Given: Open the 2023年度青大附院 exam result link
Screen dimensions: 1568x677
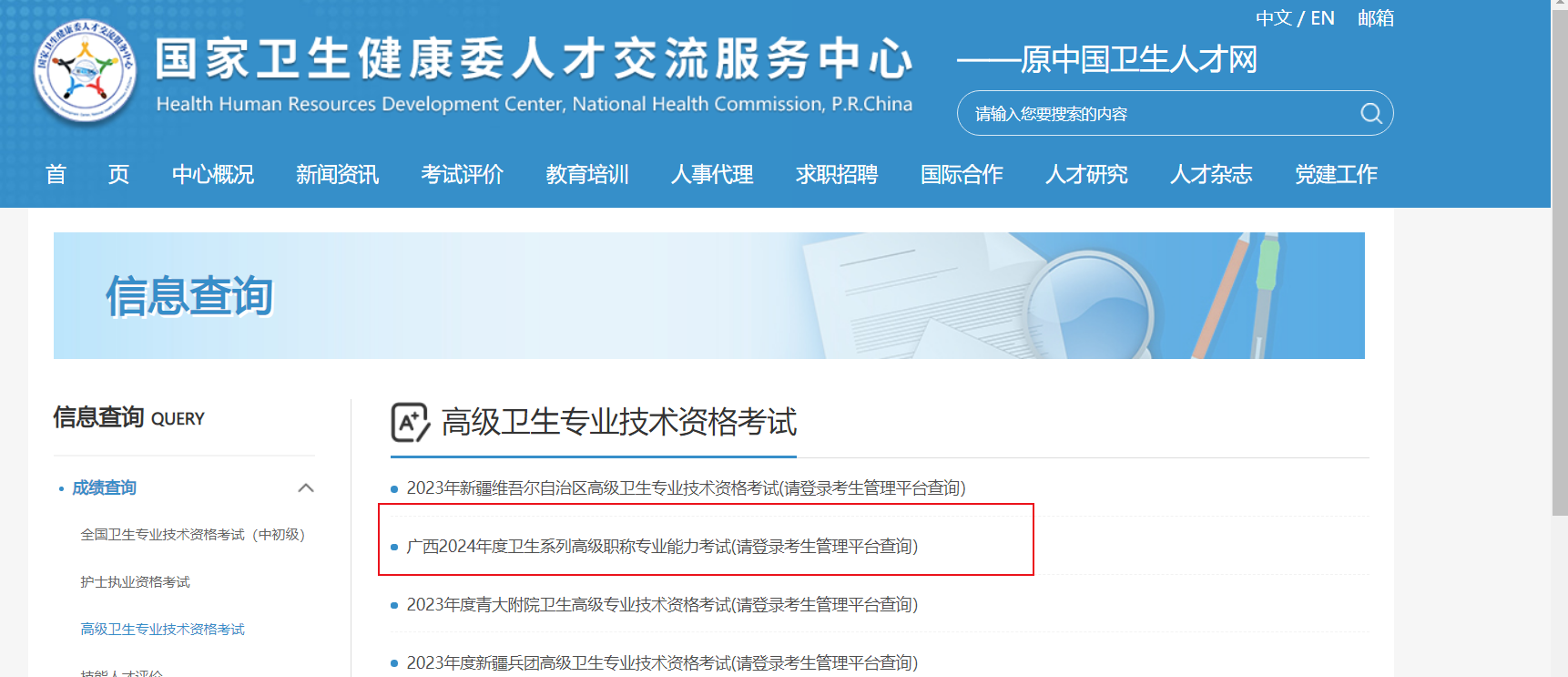Looking at the screenshot, I should [662, 605].
